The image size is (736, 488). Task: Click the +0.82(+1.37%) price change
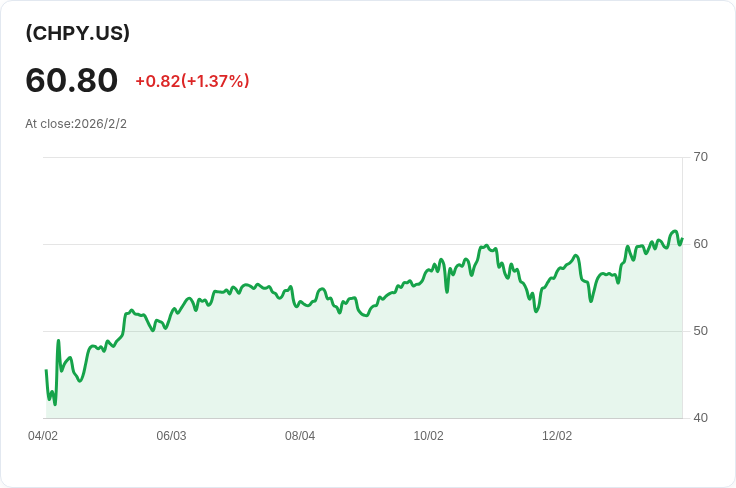[192, 81]
